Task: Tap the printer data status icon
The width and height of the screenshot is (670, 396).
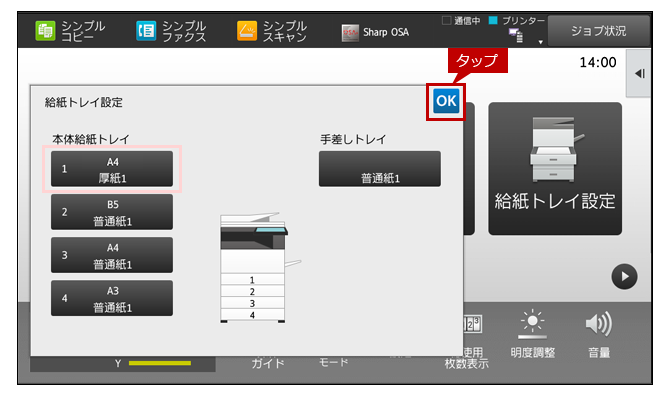Action: tap(516, 35)
